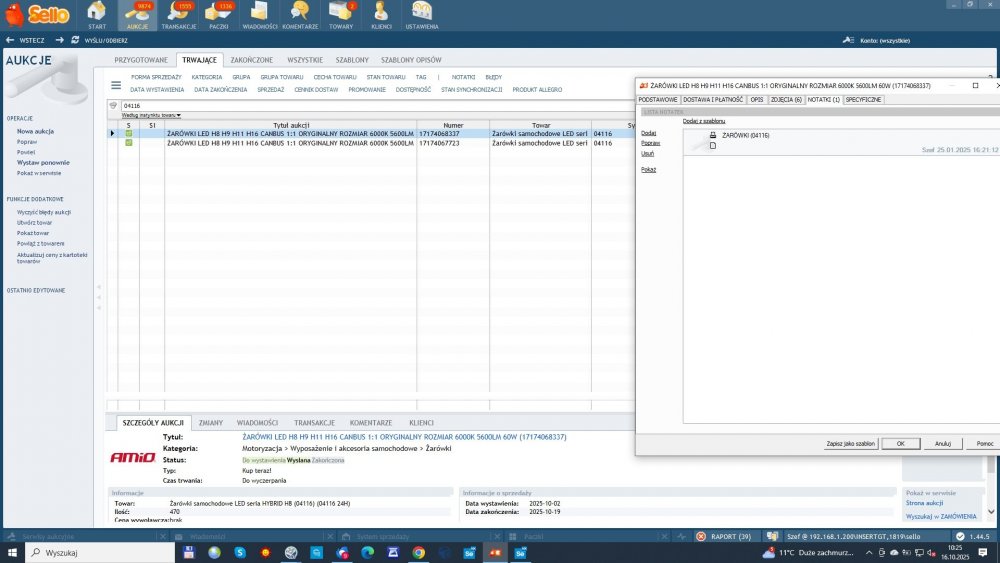Image resolution: width=1000 pixels, height=563 pixels.
Task: Switch to the Zakończone auctions tab
Action: click(251, 60)
